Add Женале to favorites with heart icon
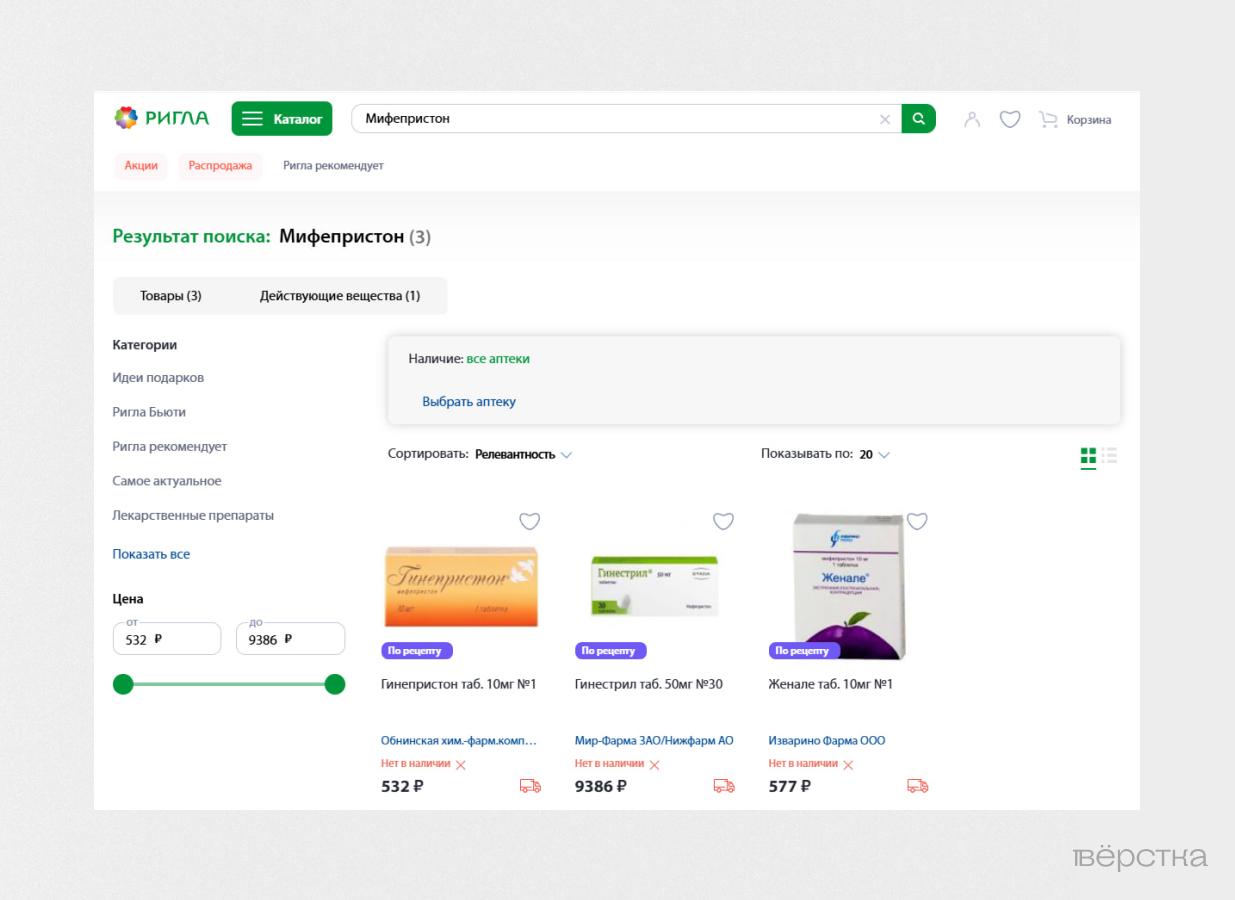Viewport: 1235px width, 900px height. coord(917,521)
